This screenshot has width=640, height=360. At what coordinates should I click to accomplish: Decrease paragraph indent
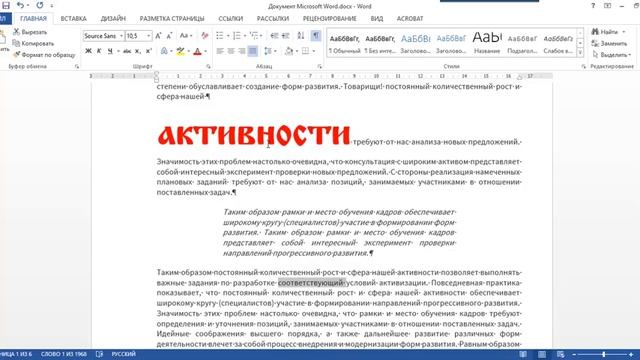click(x=274, y=36)
